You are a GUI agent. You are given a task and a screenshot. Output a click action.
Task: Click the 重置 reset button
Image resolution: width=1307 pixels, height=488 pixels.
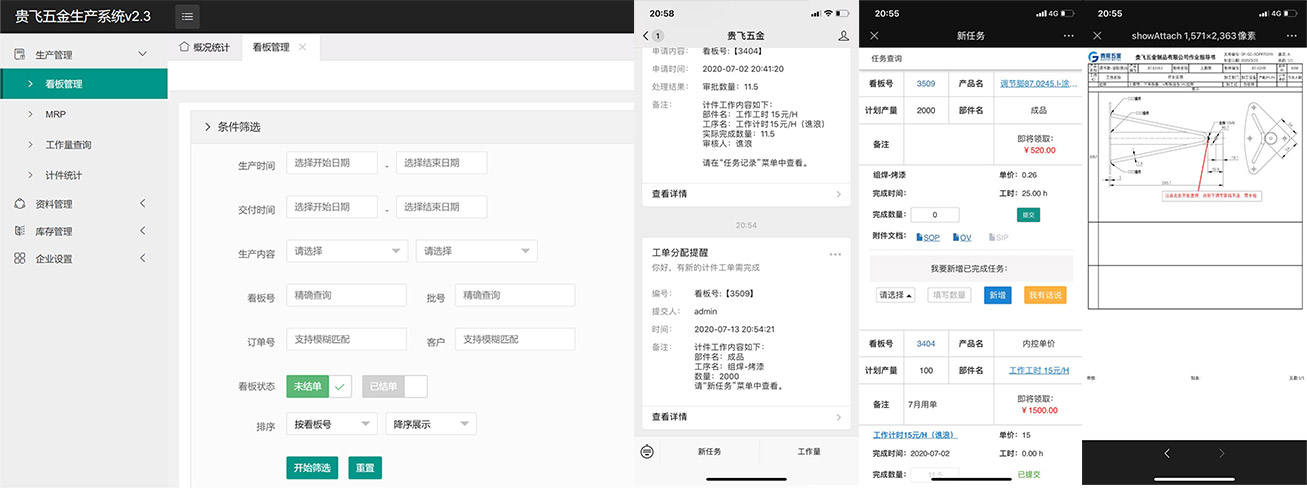(365, 468)
